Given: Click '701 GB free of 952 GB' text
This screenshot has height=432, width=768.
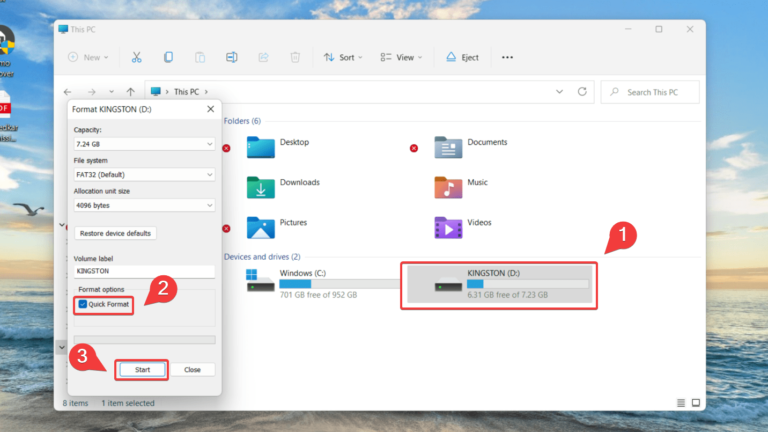Looking at the screenshot, I should coord(318,295).
